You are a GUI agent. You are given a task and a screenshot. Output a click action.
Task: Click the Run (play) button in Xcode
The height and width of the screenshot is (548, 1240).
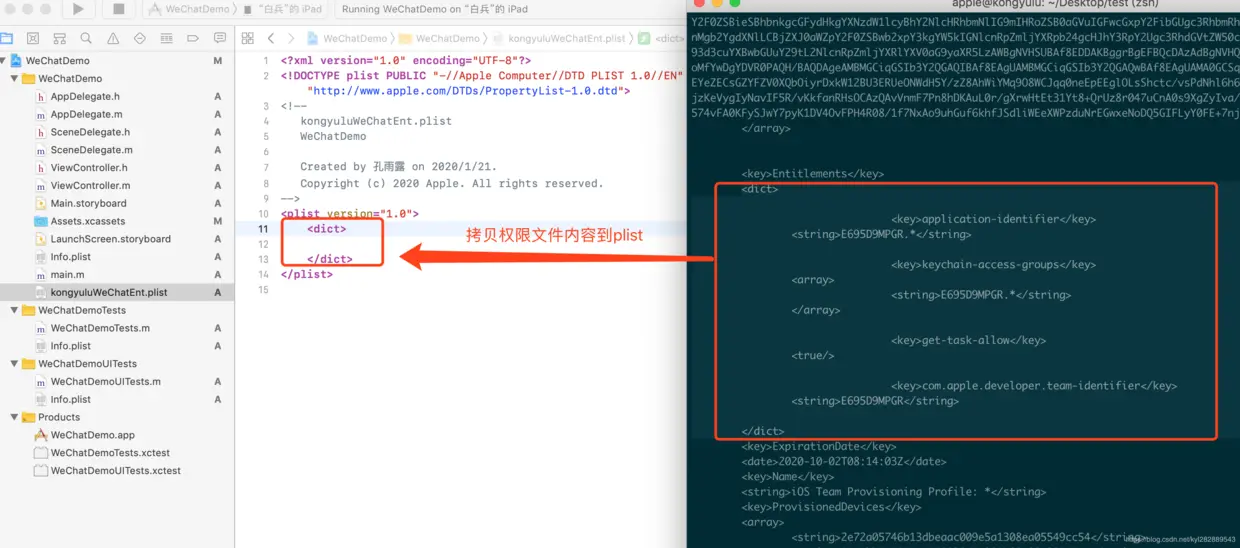pos(78,9)
